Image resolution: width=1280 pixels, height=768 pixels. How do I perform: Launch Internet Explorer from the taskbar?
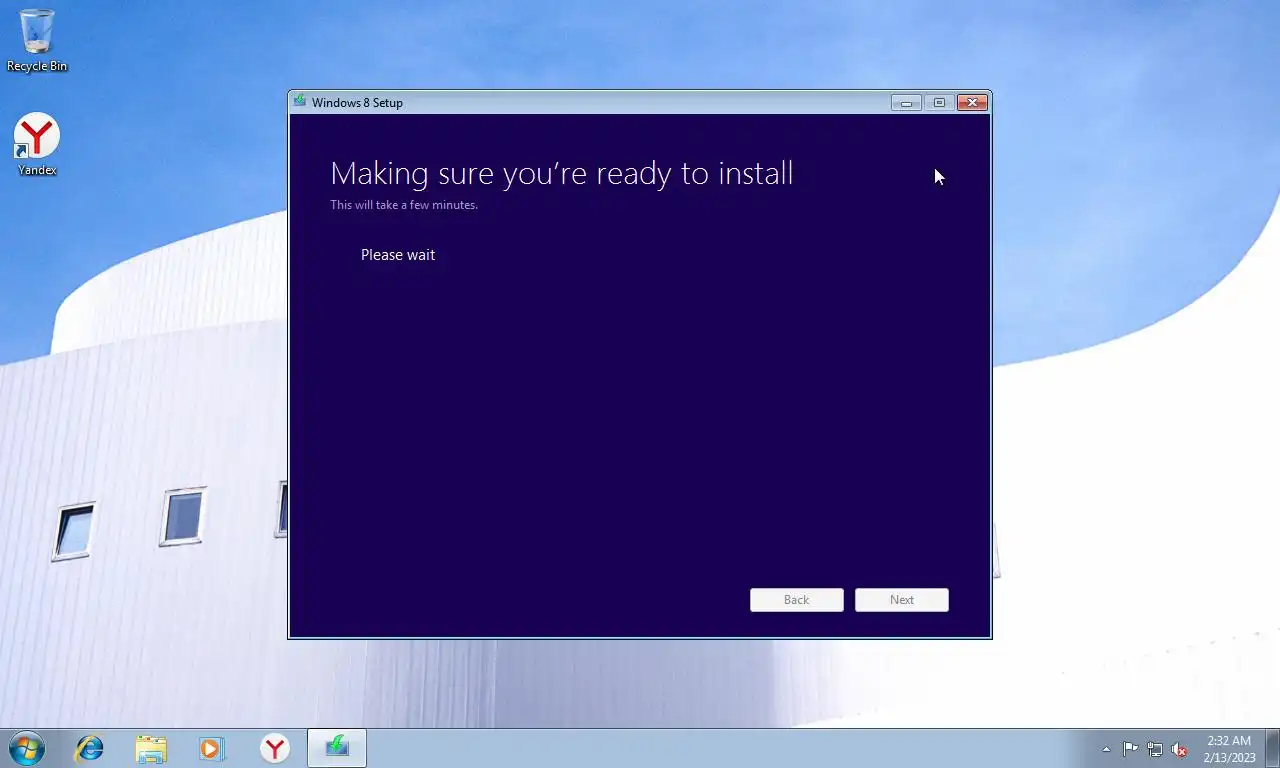(x=90, y=748)
